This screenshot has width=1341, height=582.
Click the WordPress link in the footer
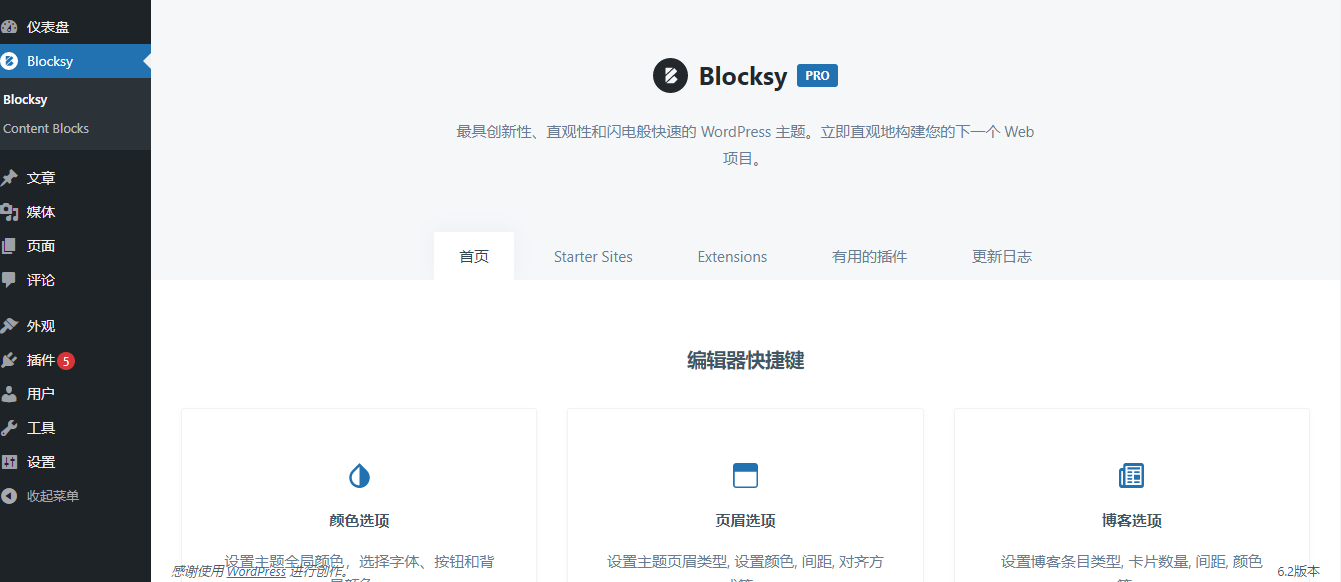pyautogui.click(x=256, y=571)
